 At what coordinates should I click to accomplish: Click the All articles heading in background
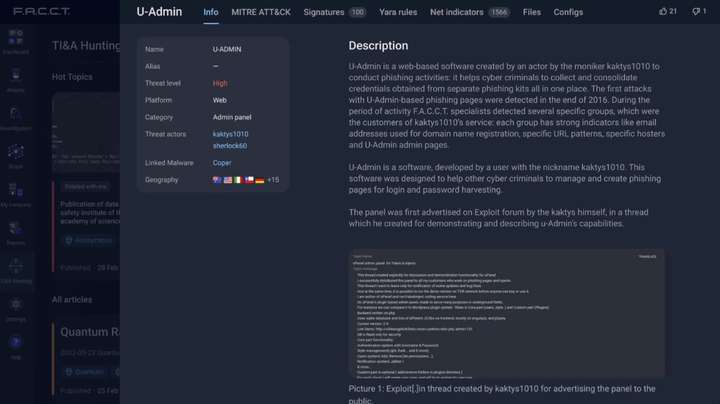(x=72, y=300)
